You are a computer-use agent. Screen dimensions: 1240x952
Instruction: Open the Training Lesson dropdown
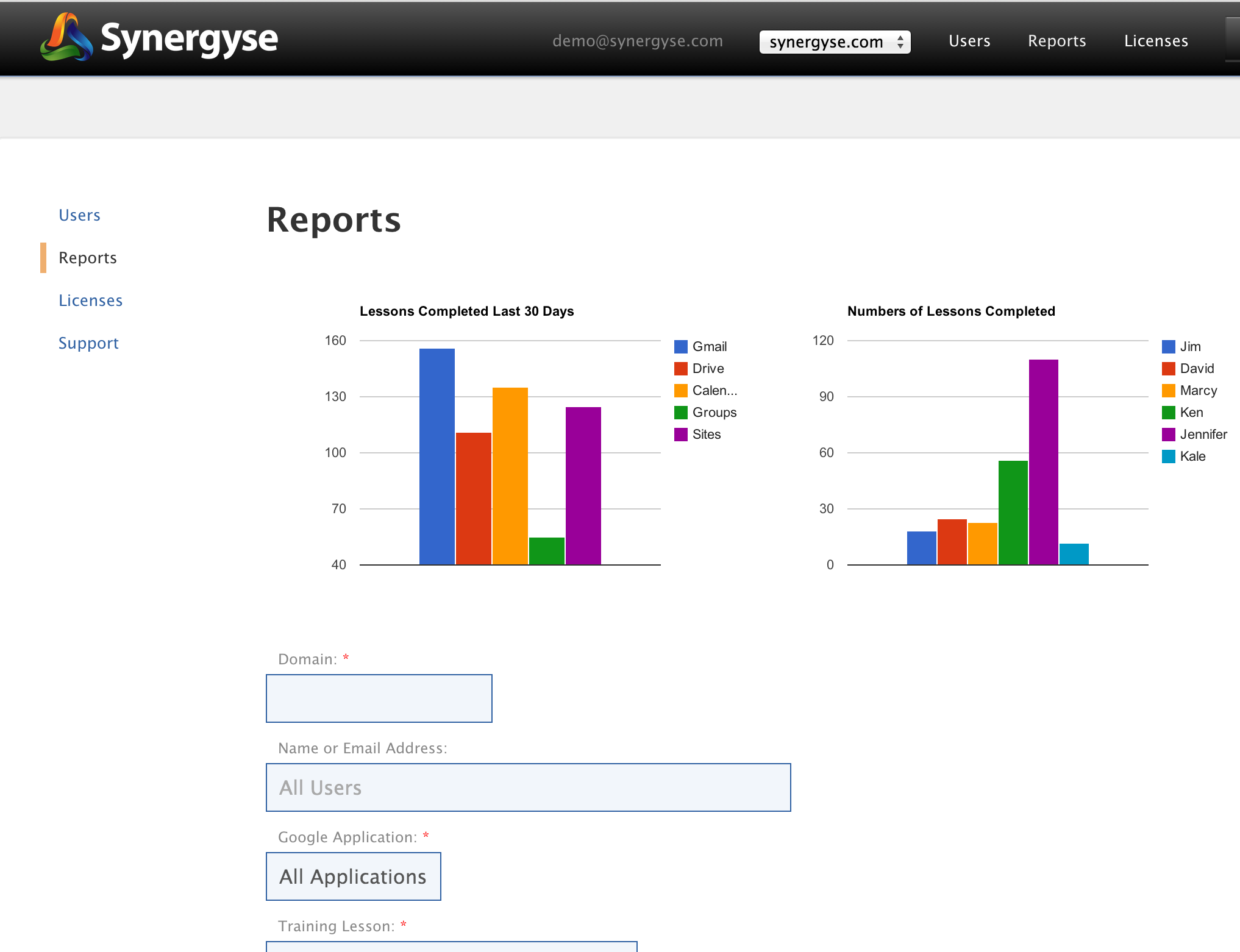coord(451,947)
